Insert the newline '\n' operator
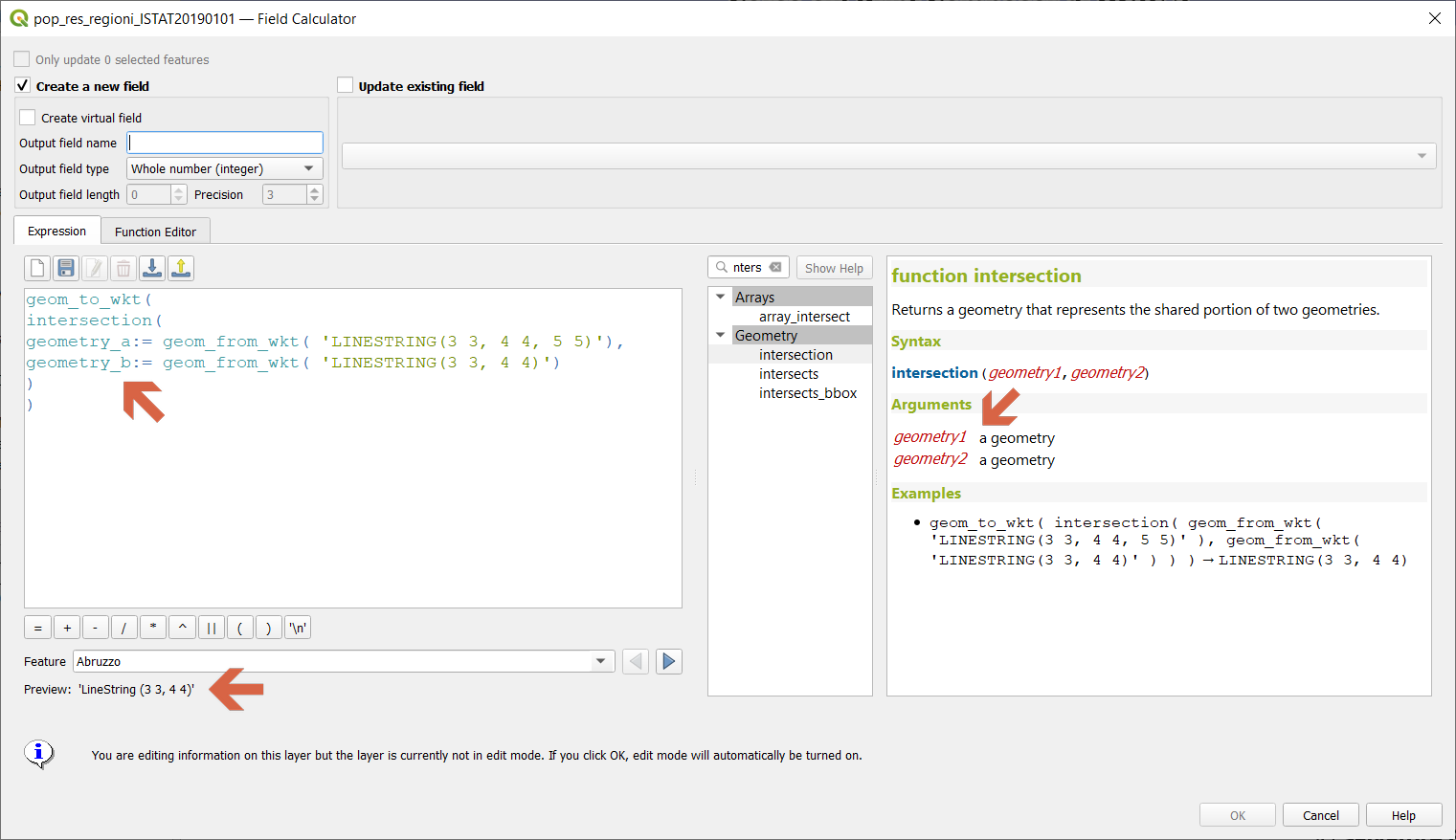Viewport: 1456px width, 840px height. 297,627
